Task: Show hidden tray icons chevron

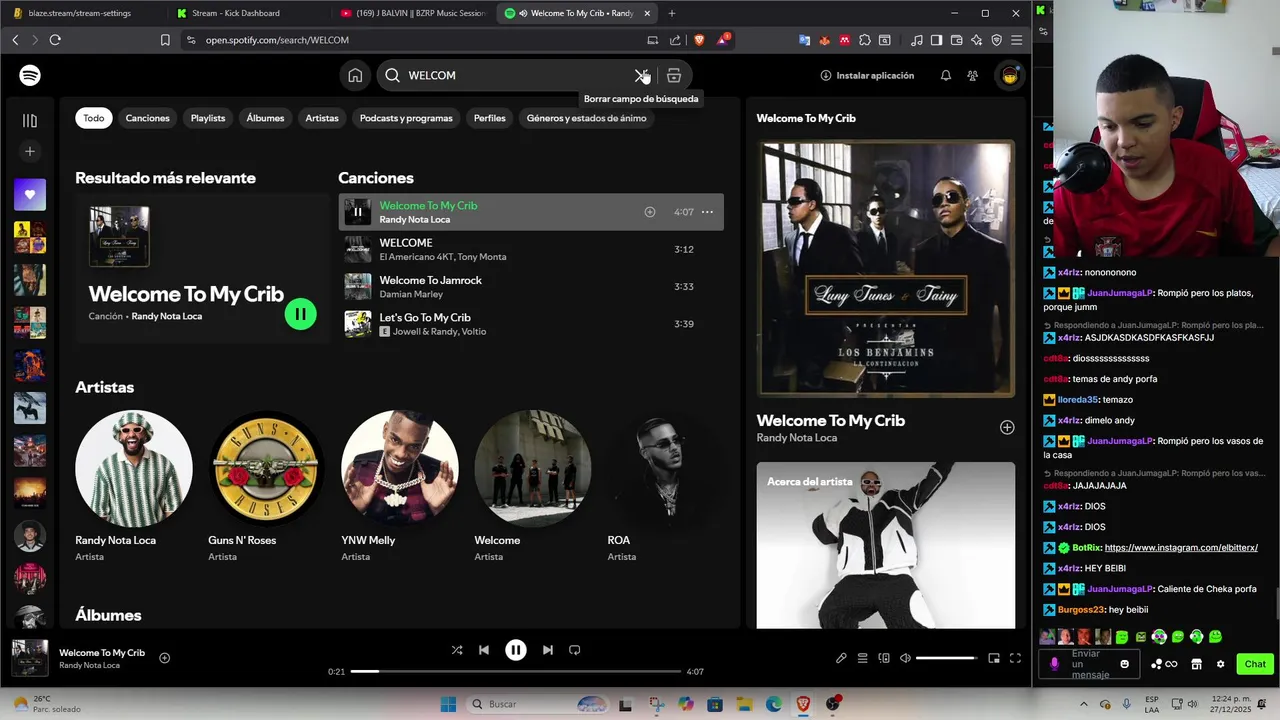Action: [x=1084, y=704]
